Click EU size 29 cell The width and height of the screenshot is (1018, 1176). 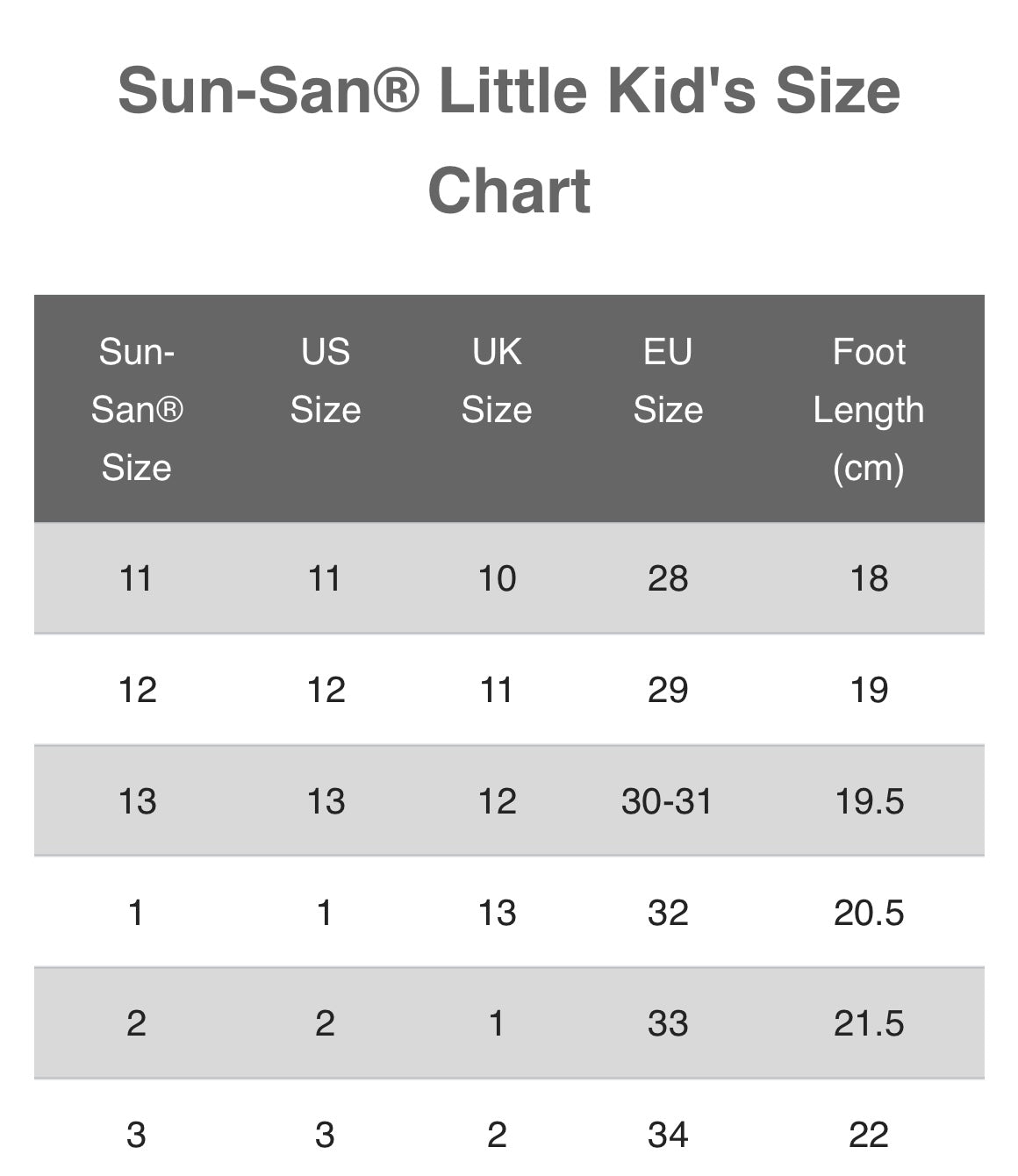click(x=668, y=691)
